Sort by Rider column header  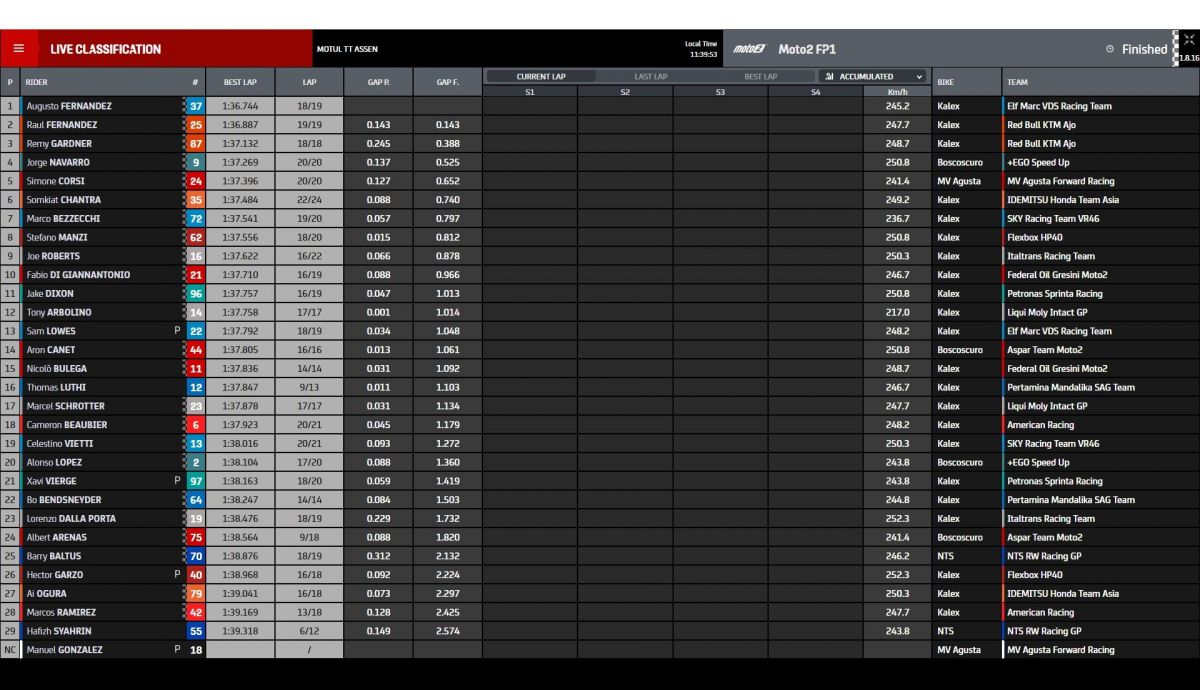(37, 82)
